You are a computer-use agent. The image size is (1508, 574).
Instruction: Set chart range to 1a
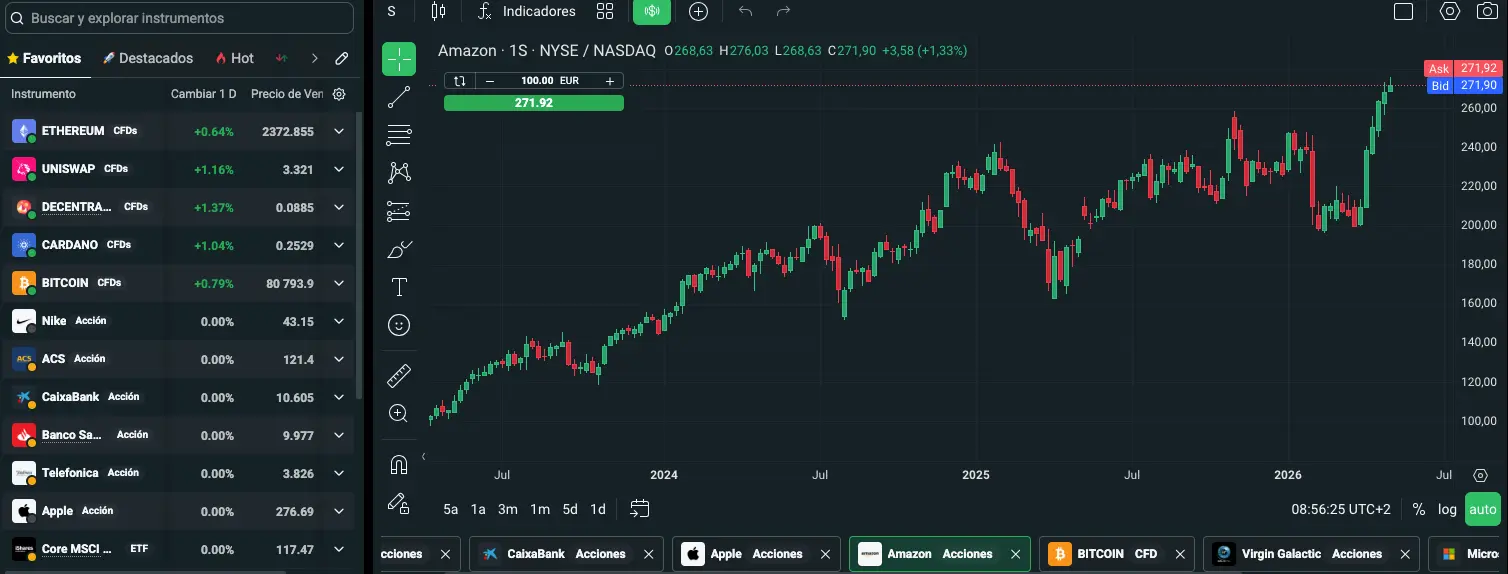point(478,509)
